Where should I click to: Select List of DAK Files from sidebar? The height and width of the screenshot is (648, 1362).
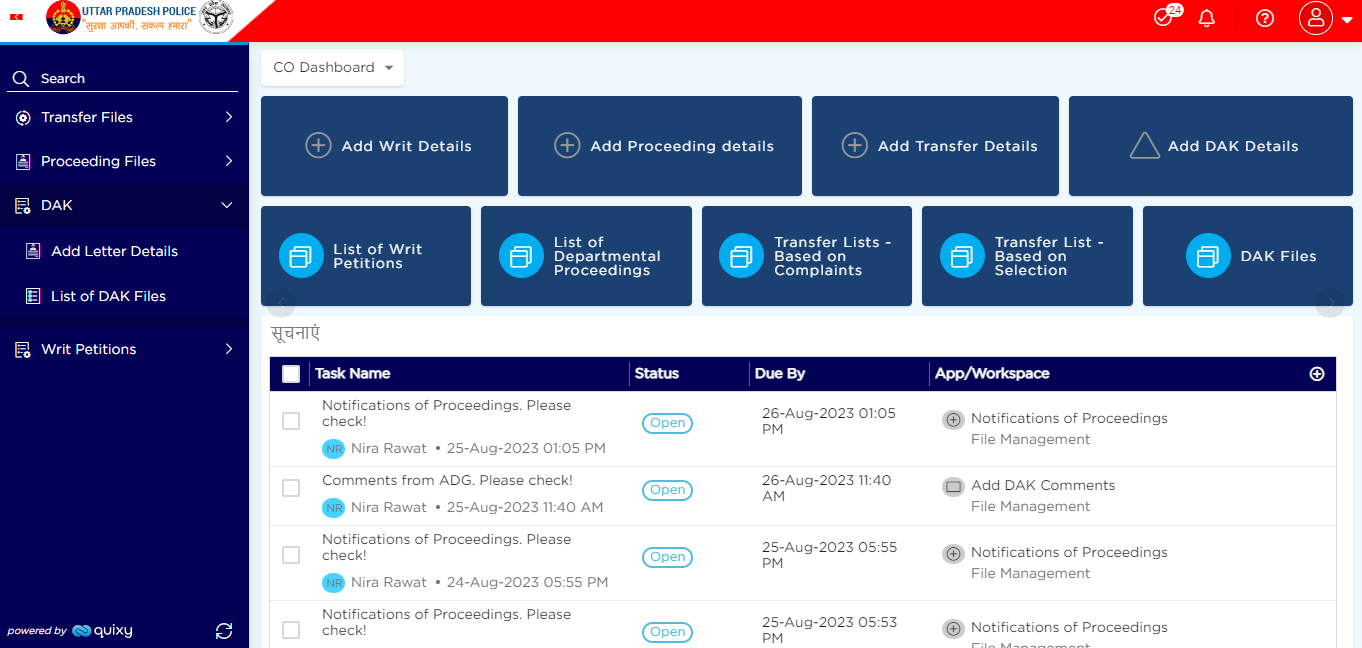[108, 296]
